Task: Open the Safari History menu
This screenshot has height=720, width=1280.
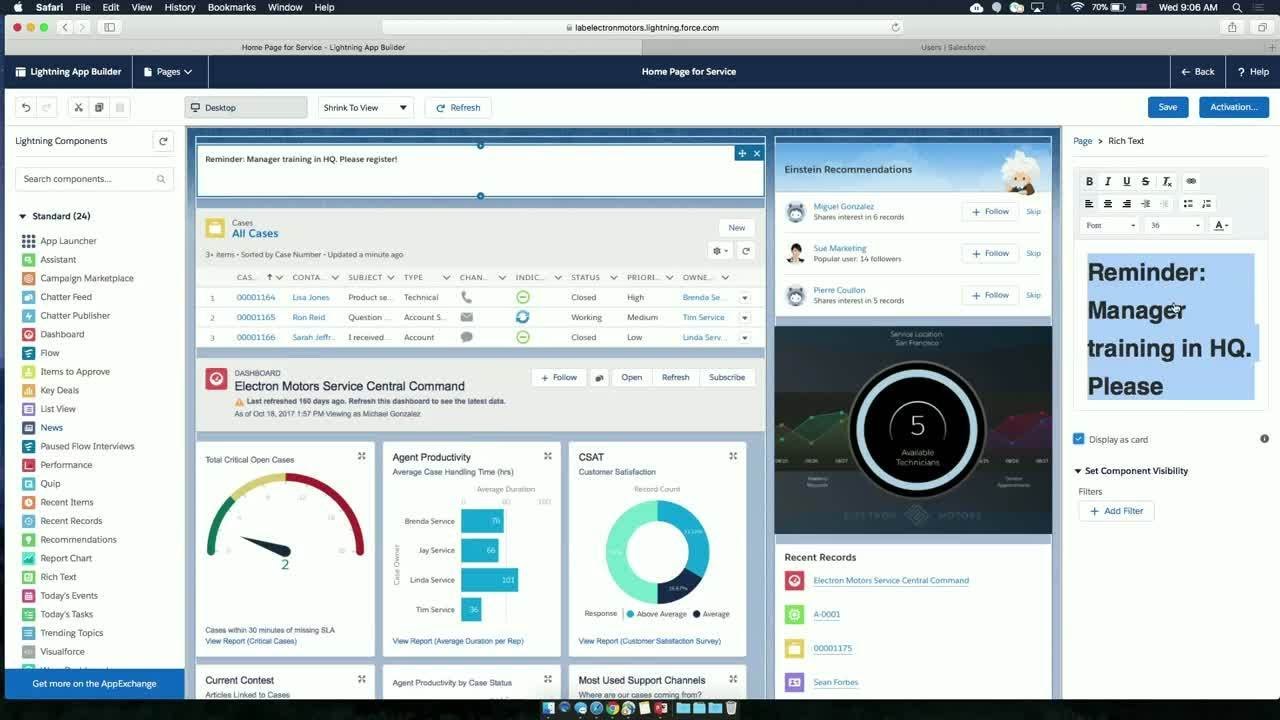Action: 180,7
